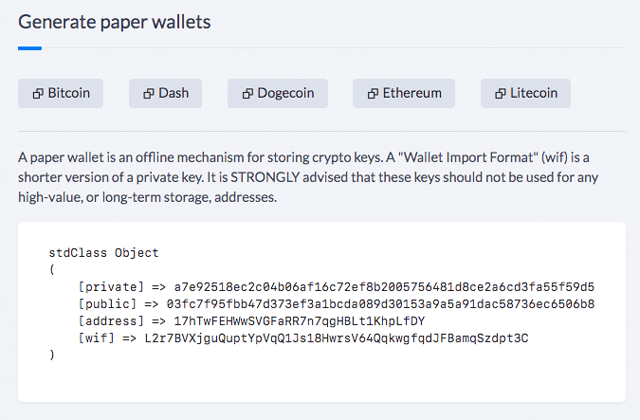The width and height of the screenshot is (640, 420).
Task: Click the wif value starting with L2r7BVX
Action: point(336,338)
